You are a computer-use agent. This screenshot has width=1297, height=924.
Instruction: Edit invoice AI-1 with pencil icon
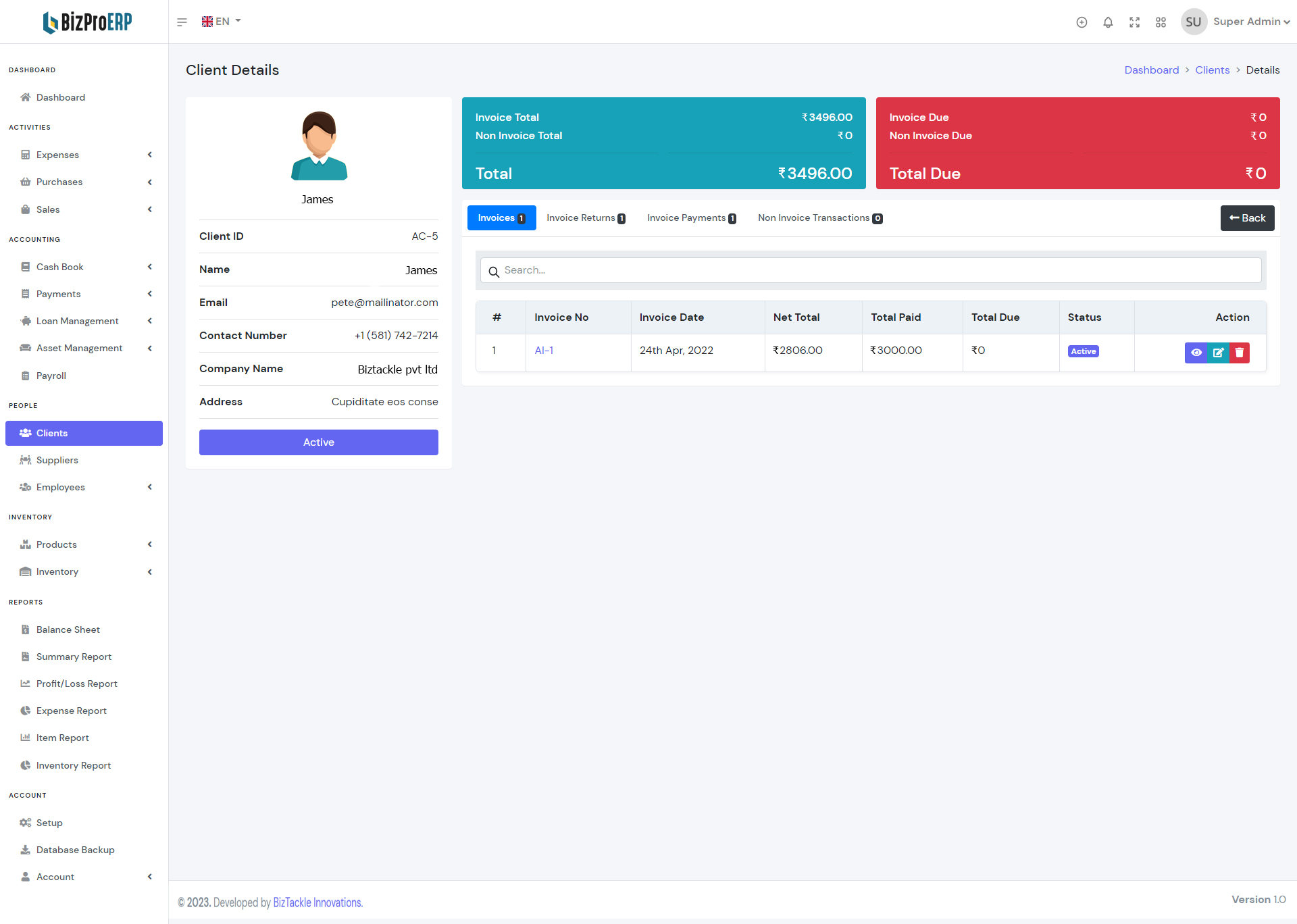[x=1218, y=353]
